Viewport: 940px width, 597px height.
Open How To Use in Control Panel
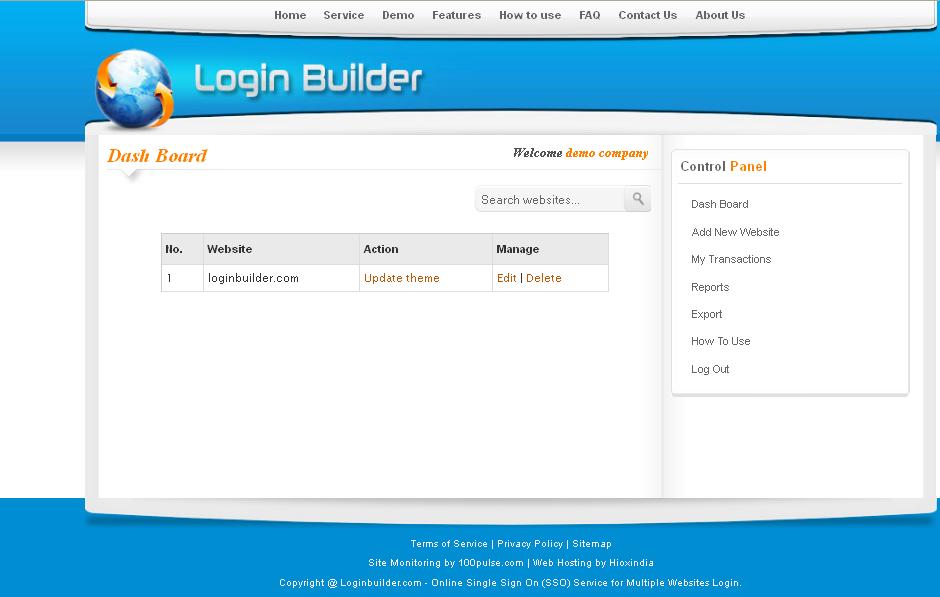721,341
